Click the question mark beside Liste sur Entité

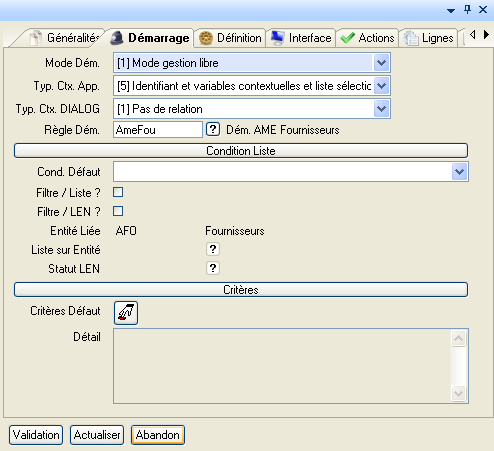[x=213, y=249]
